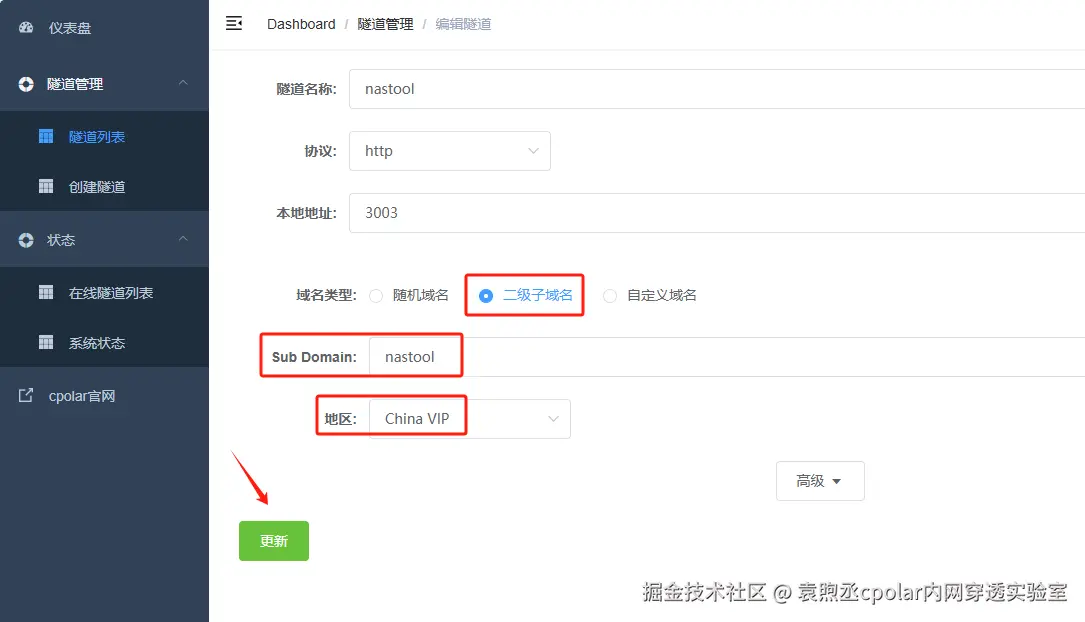Click the 协议 label
This screenshot has height=622, width=1085.
pos(320,151)
